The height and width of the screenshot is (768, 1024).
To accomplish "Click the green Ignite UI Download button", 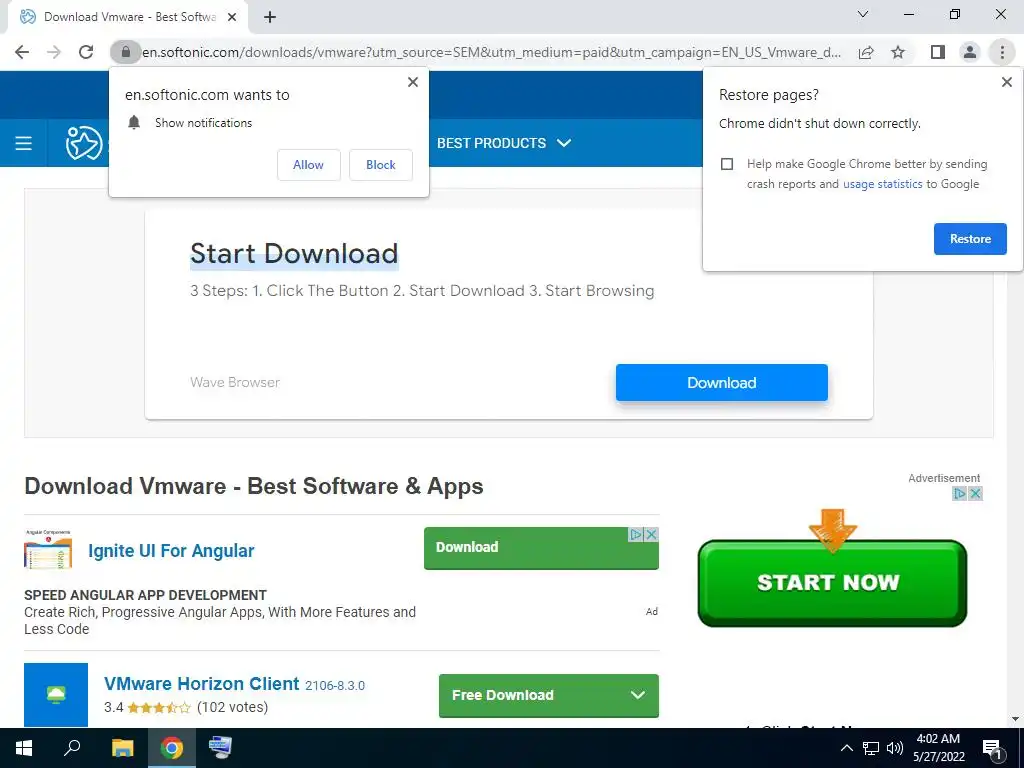I will (541, 548).
